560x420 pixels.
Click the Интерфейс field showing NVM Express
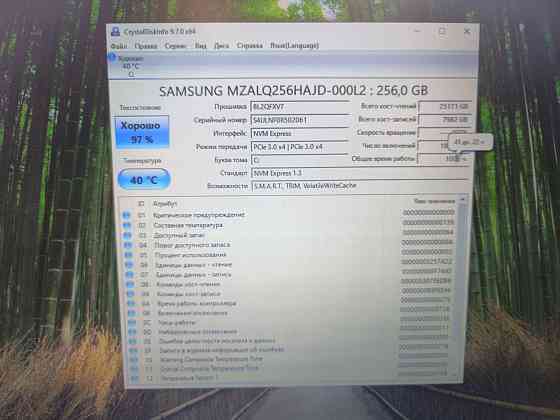pyautogui.click(x=300, y=134)
